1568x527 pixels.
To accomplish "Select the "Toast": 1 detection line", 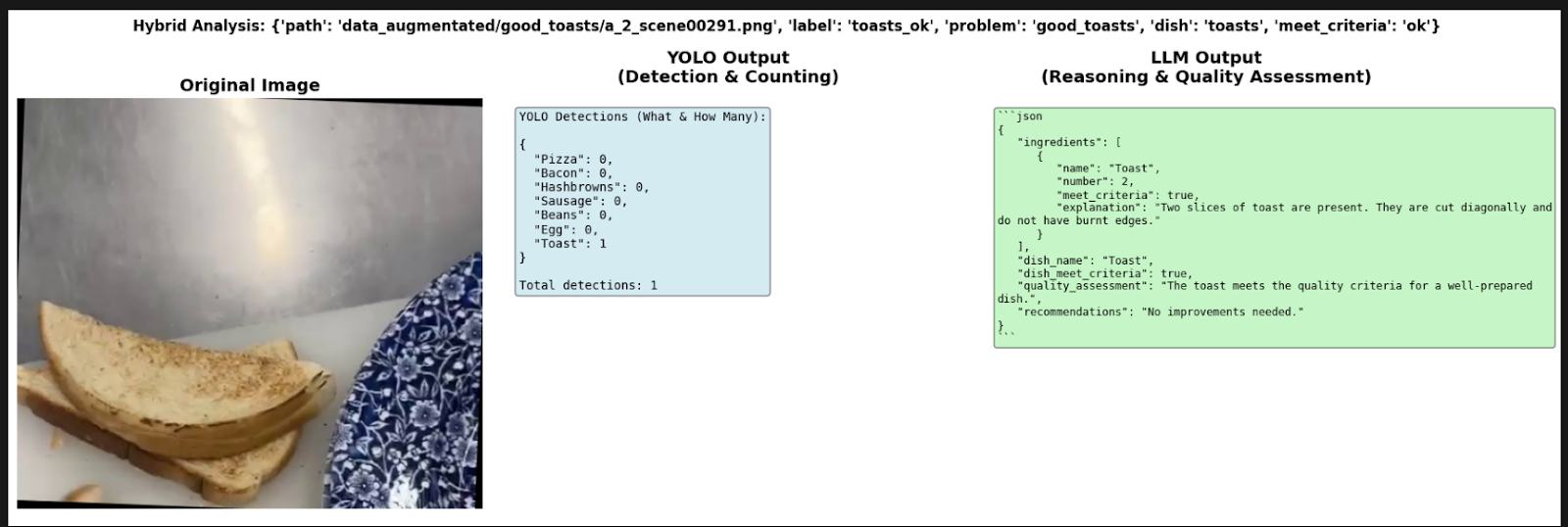I will click(570, 244).
